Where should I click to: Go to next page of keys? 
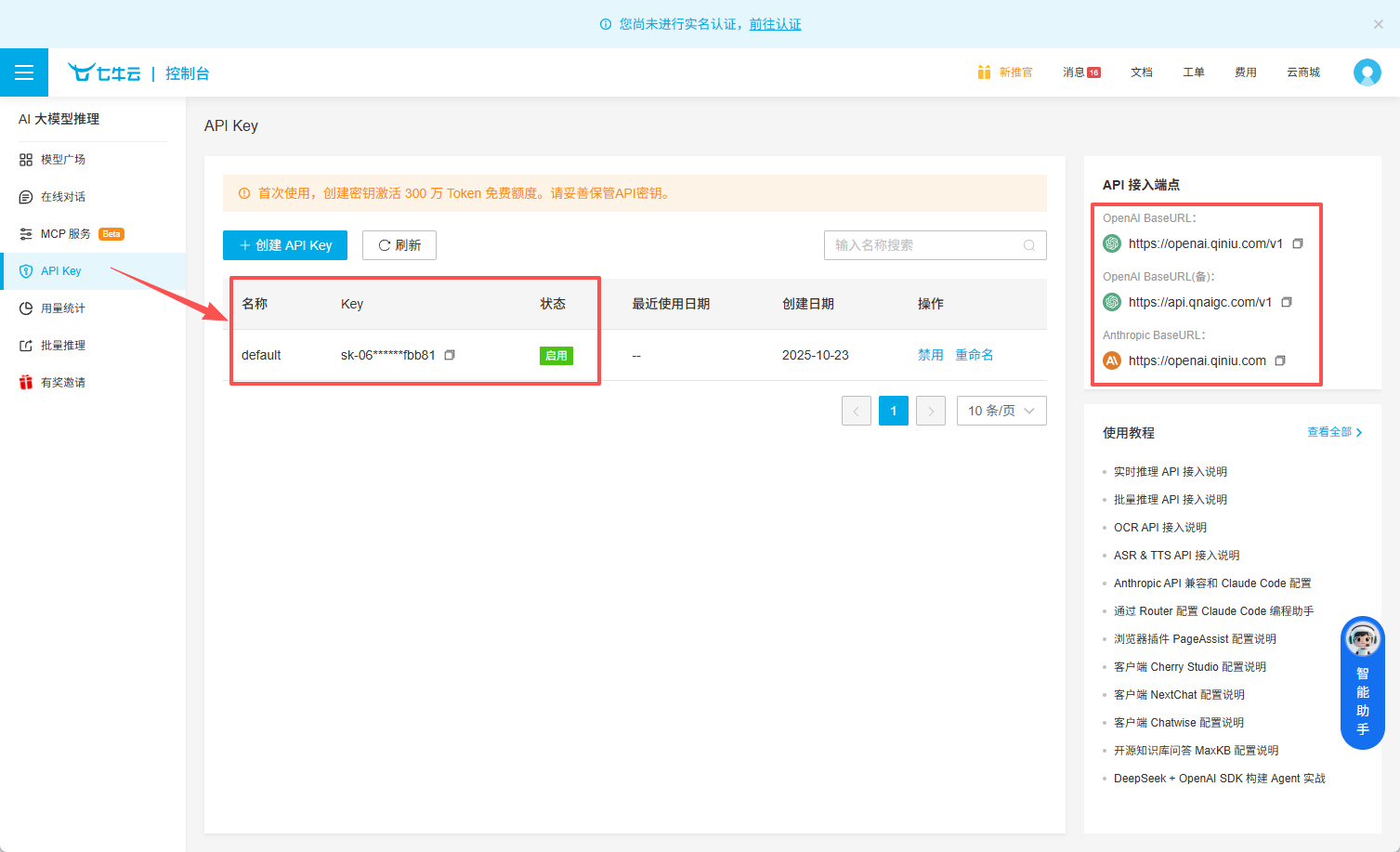tap(930, 411)
